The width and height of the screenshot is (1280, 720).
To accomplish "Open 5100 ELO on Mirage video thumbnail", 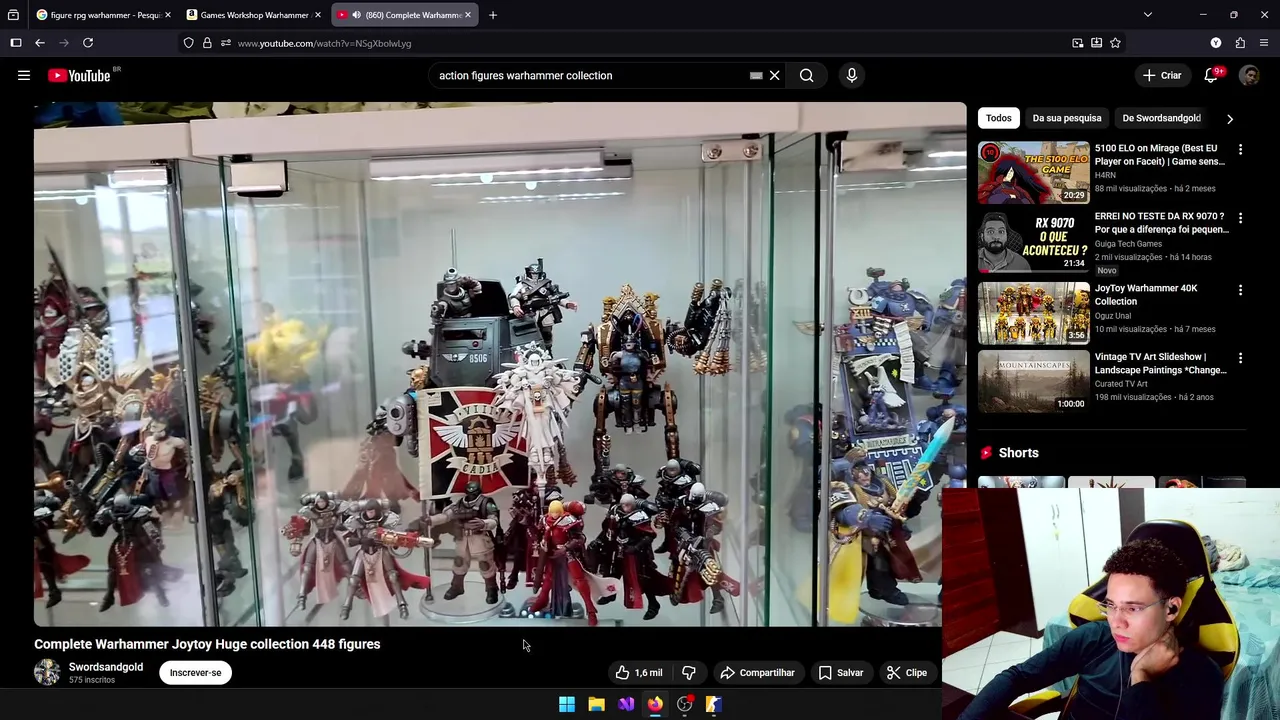I will click(x=1033, y=172).
